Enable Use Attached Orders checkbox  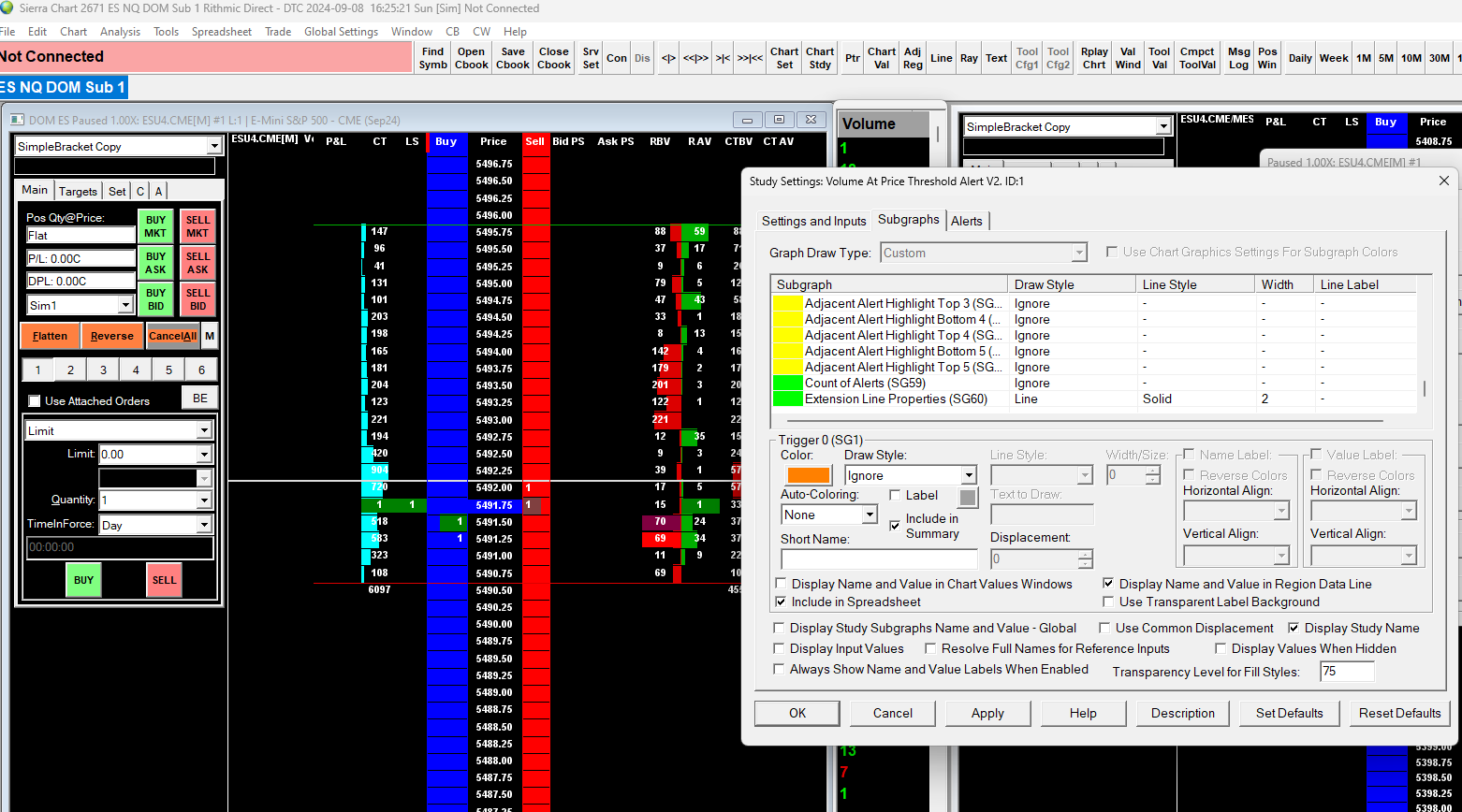coord(36,401)
